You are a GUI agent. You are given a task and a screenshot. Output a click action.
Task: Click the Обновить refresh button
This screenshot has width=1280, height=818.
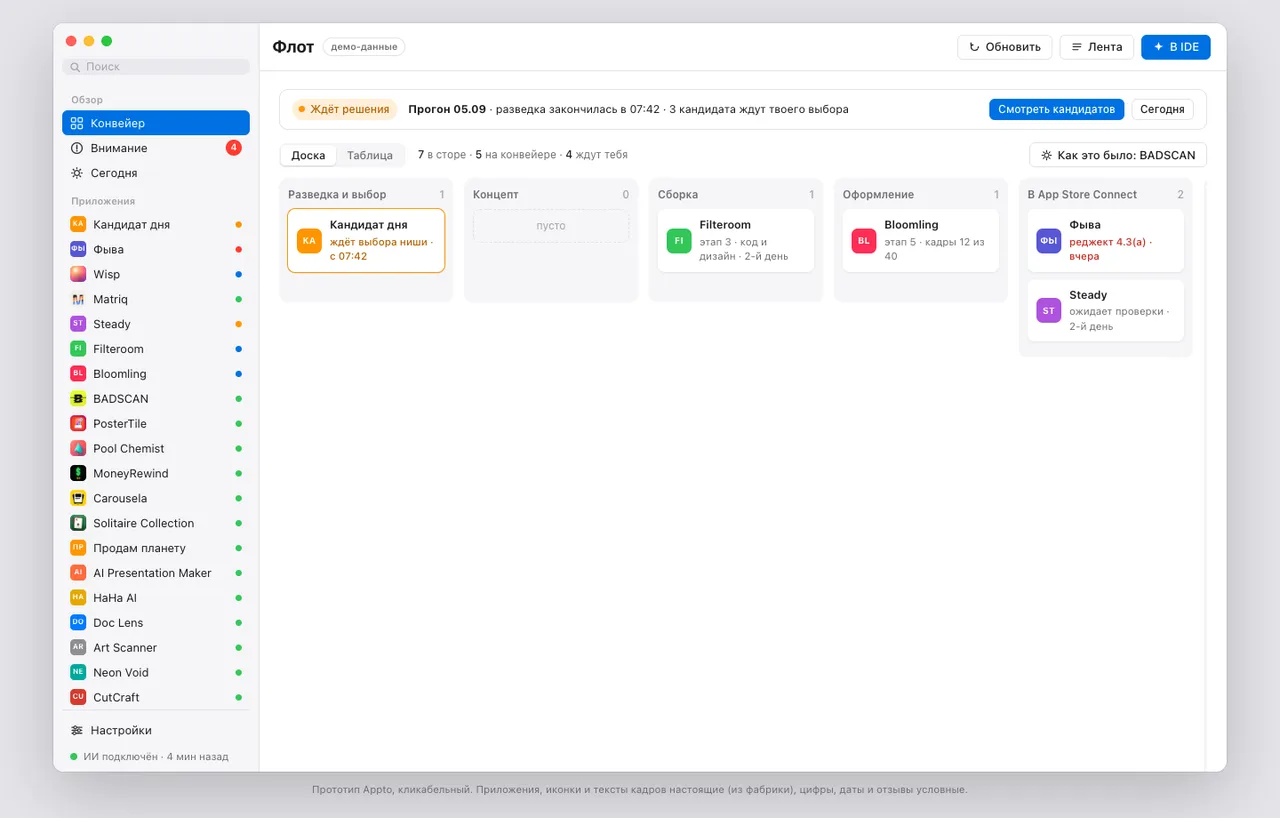(x=1005, y=47)
